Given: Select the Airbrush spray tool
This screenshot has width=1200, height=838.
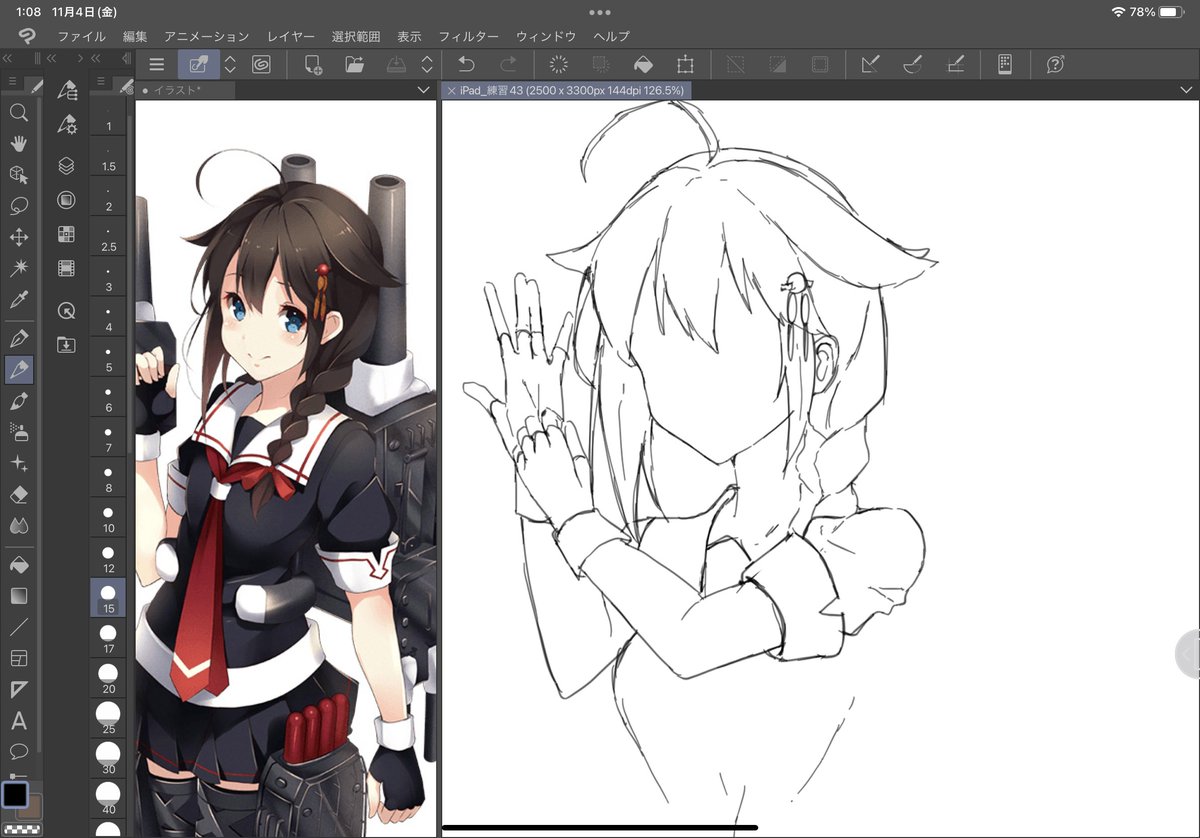Looking at the screenshot, I should click(18, 432).
